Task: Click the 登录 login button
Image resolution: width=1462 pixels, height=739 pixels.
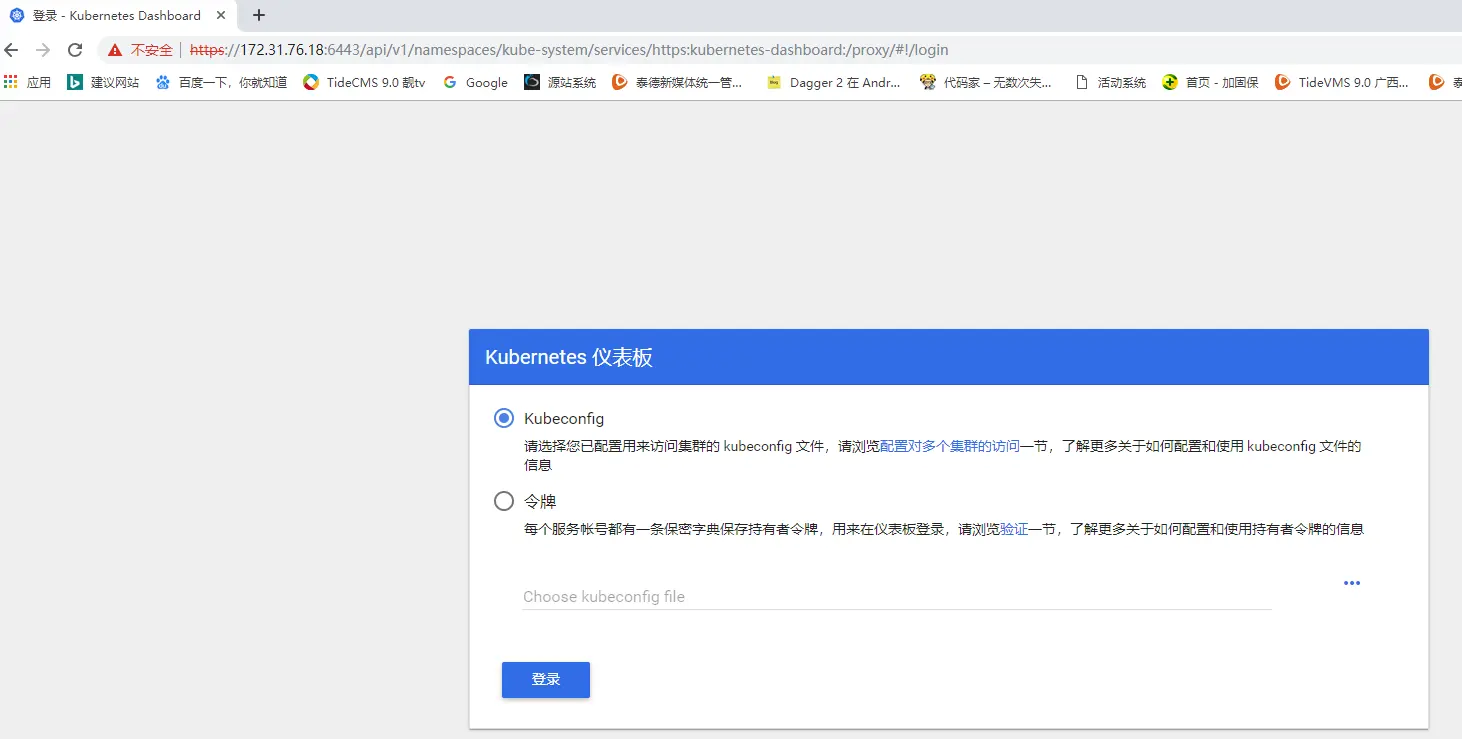Action: click(545, 679)
